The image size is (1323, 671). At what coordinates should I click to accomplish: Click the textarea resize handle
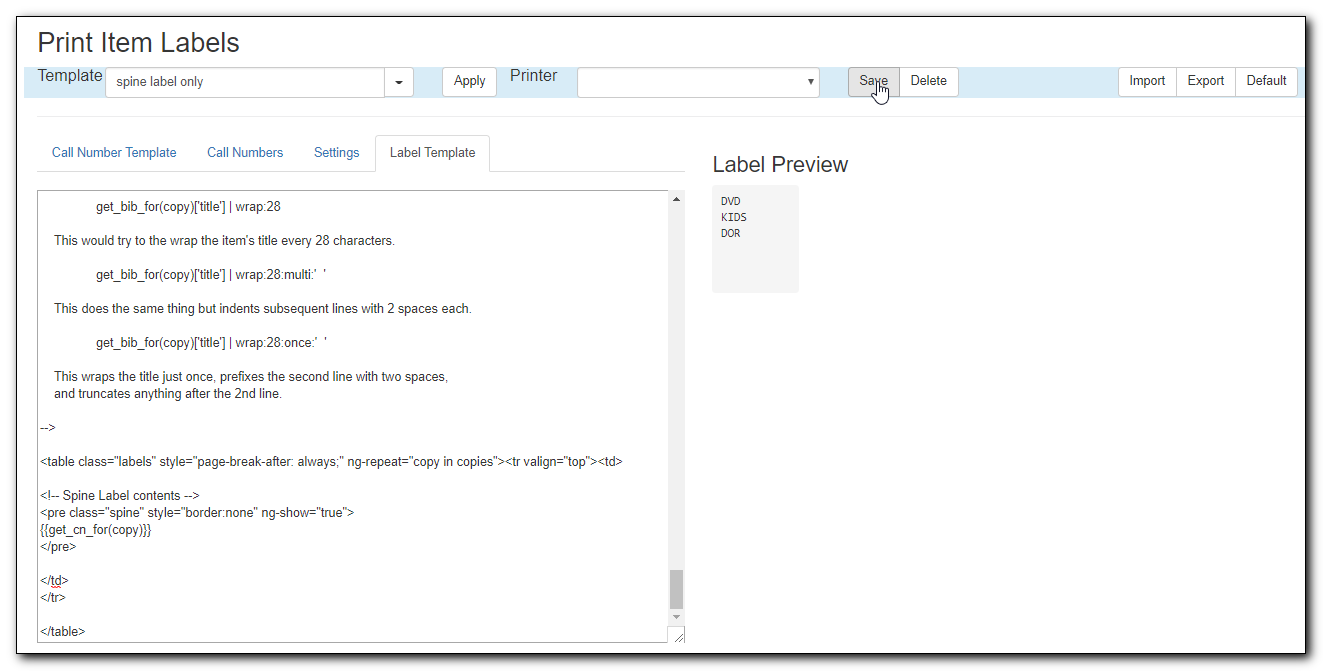[678, 636]
